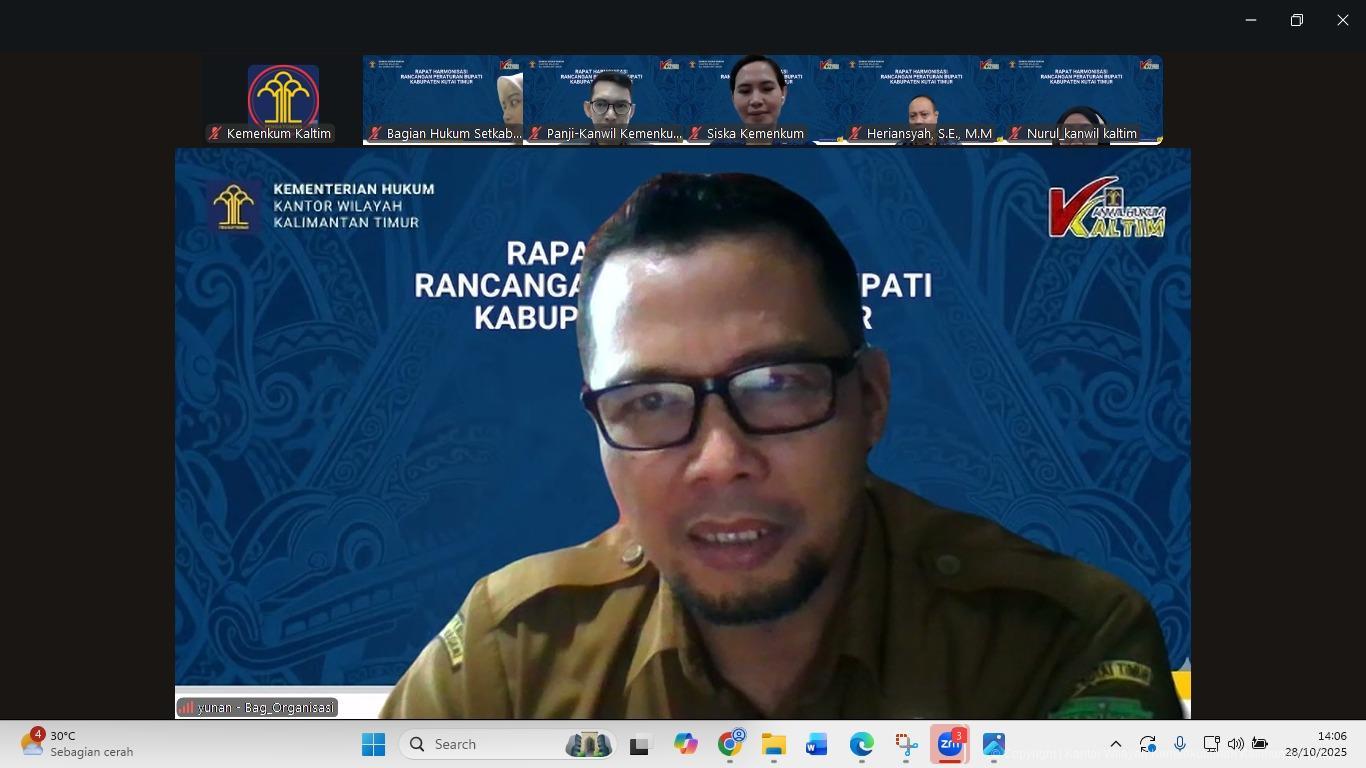The image size is (1366, 768).
Task: Open File Explorer folder icon
Action: [773, 745]
